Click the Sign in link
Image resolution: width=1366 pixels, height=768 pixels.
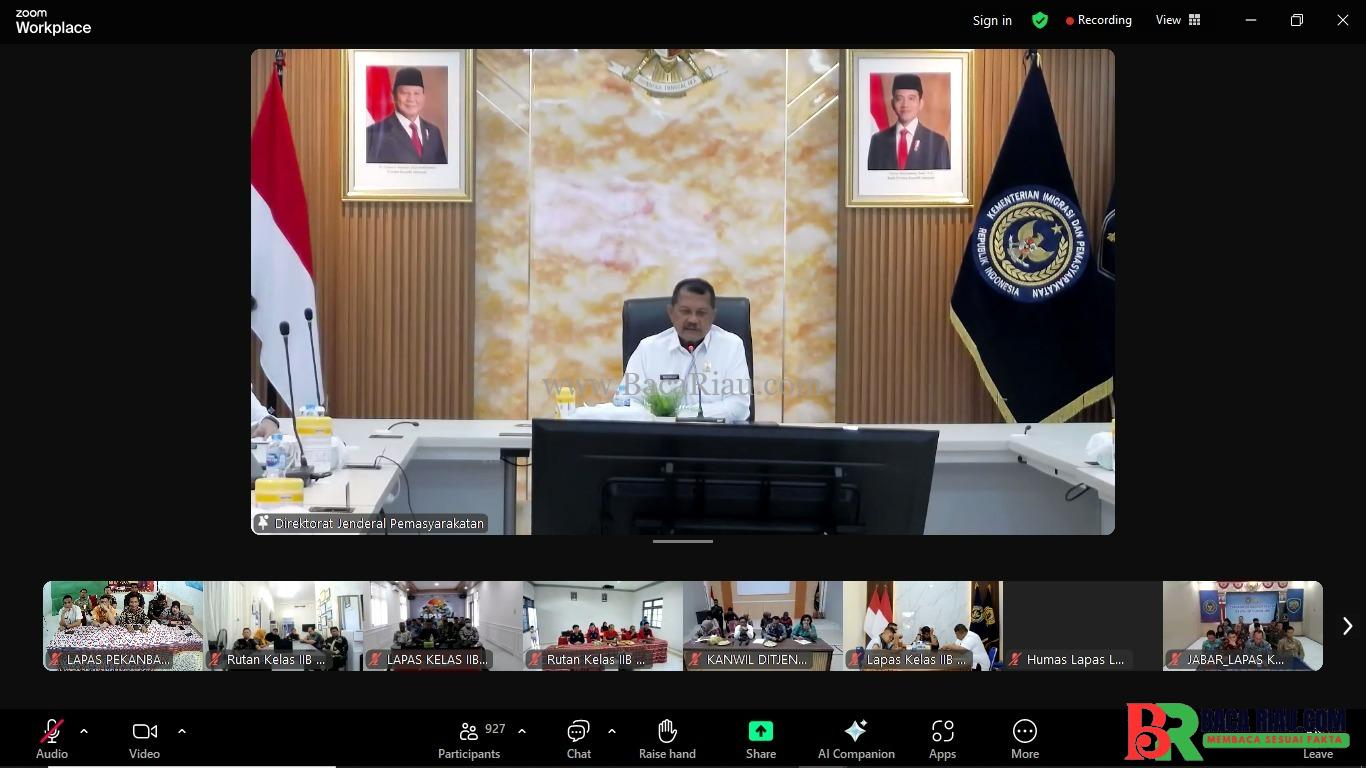(x=992, y=20)
